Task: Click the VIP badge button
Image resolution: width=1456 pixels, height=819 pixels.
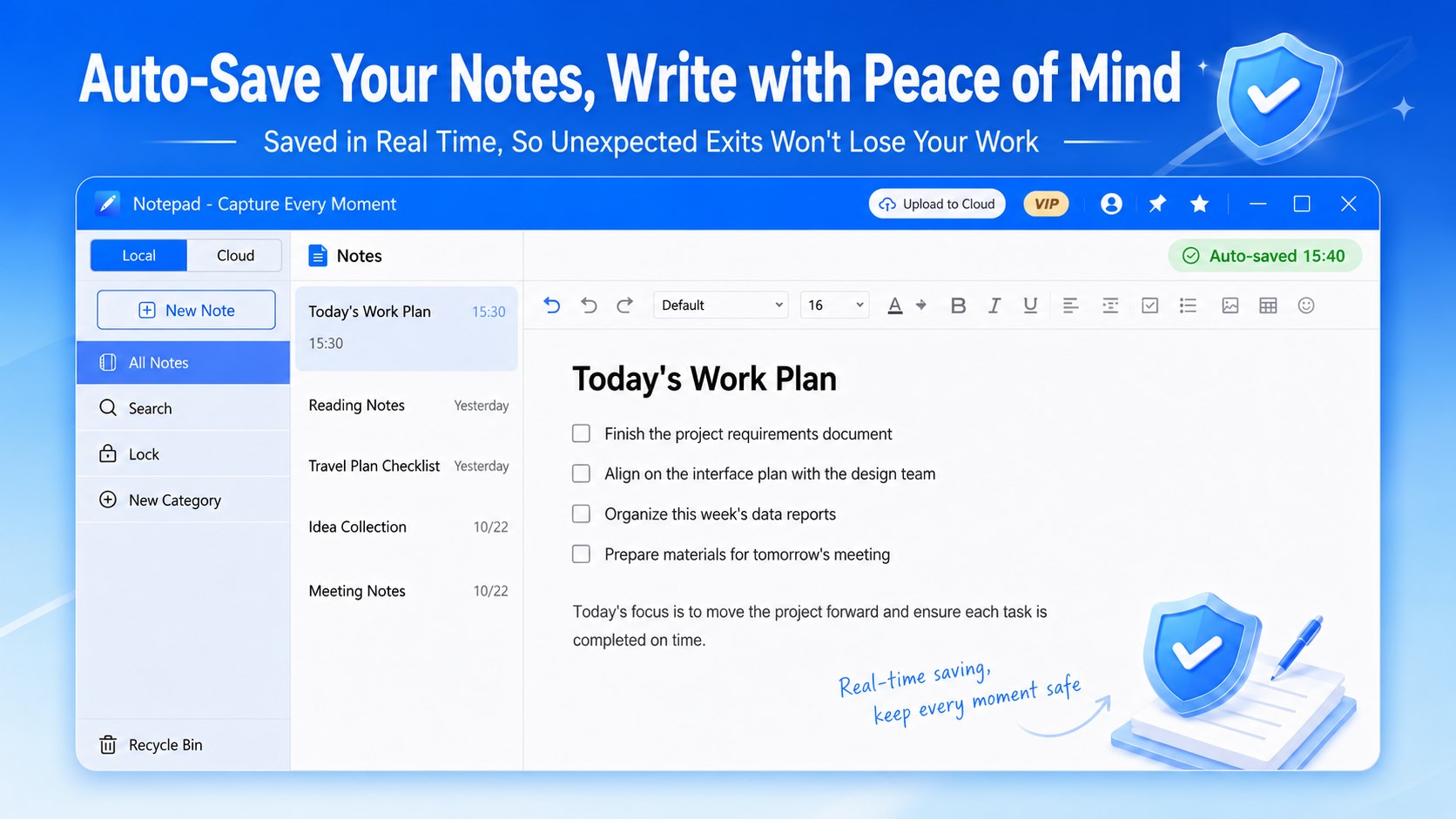Action: coord(1046,204)
